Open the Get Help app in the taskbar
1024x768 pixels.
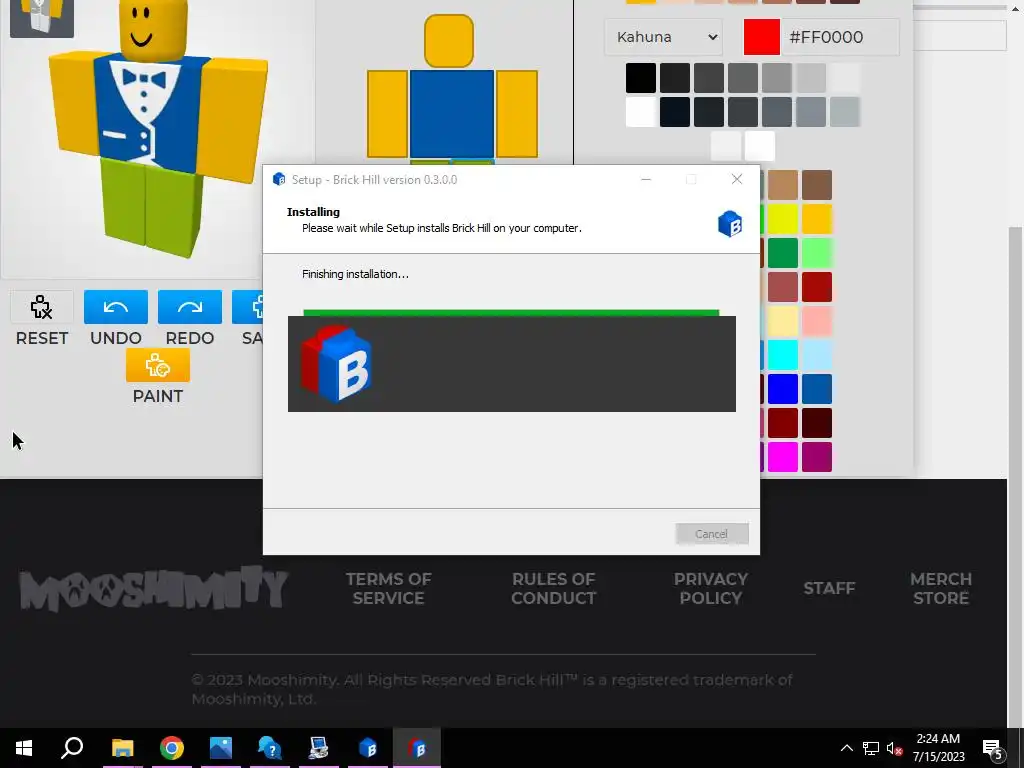point(270,748)
